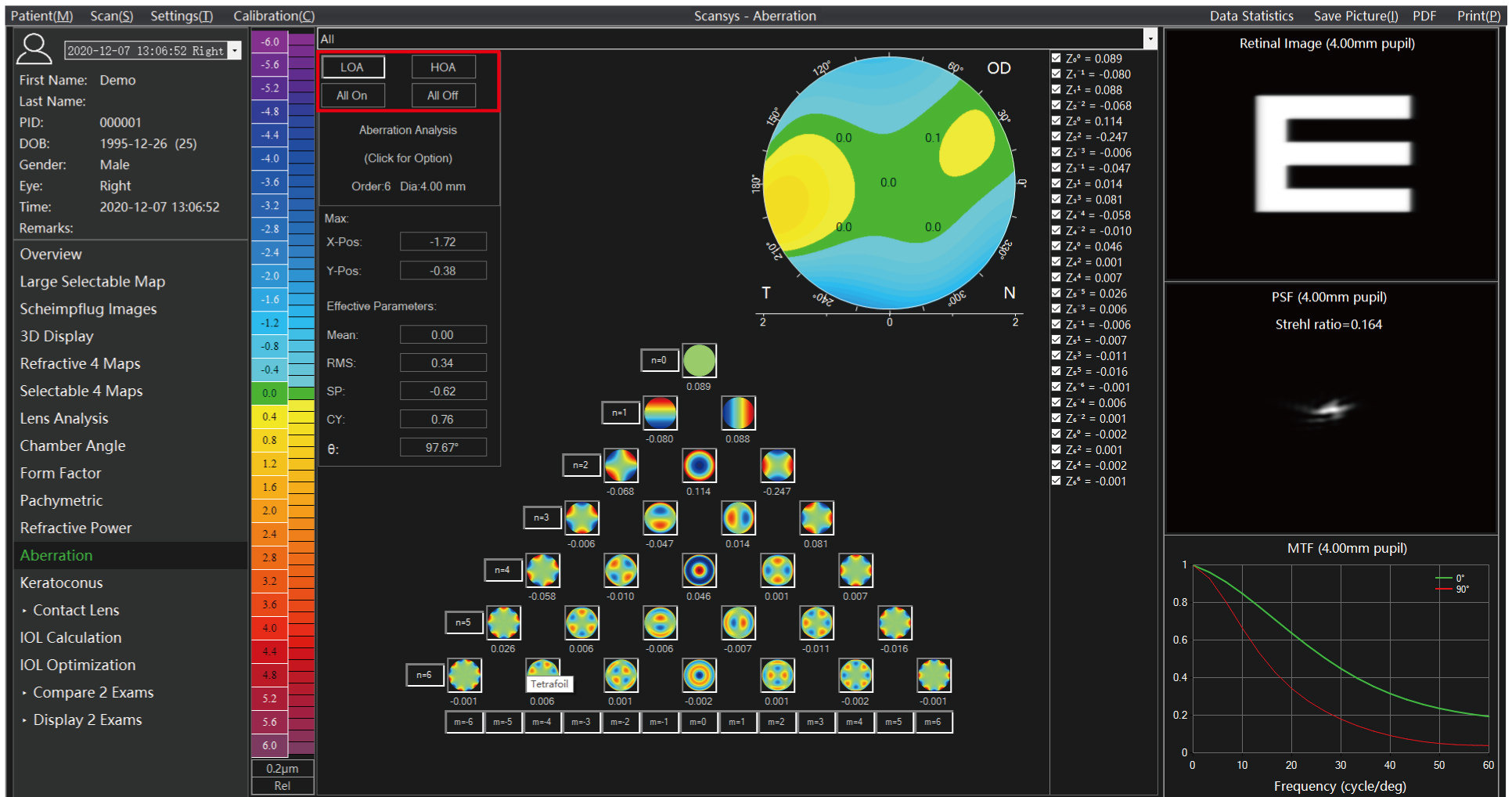Expand the Display 2 Exams arrow
The height and width of the screenshot is (797, 1512).
click(x=24, y=719)
